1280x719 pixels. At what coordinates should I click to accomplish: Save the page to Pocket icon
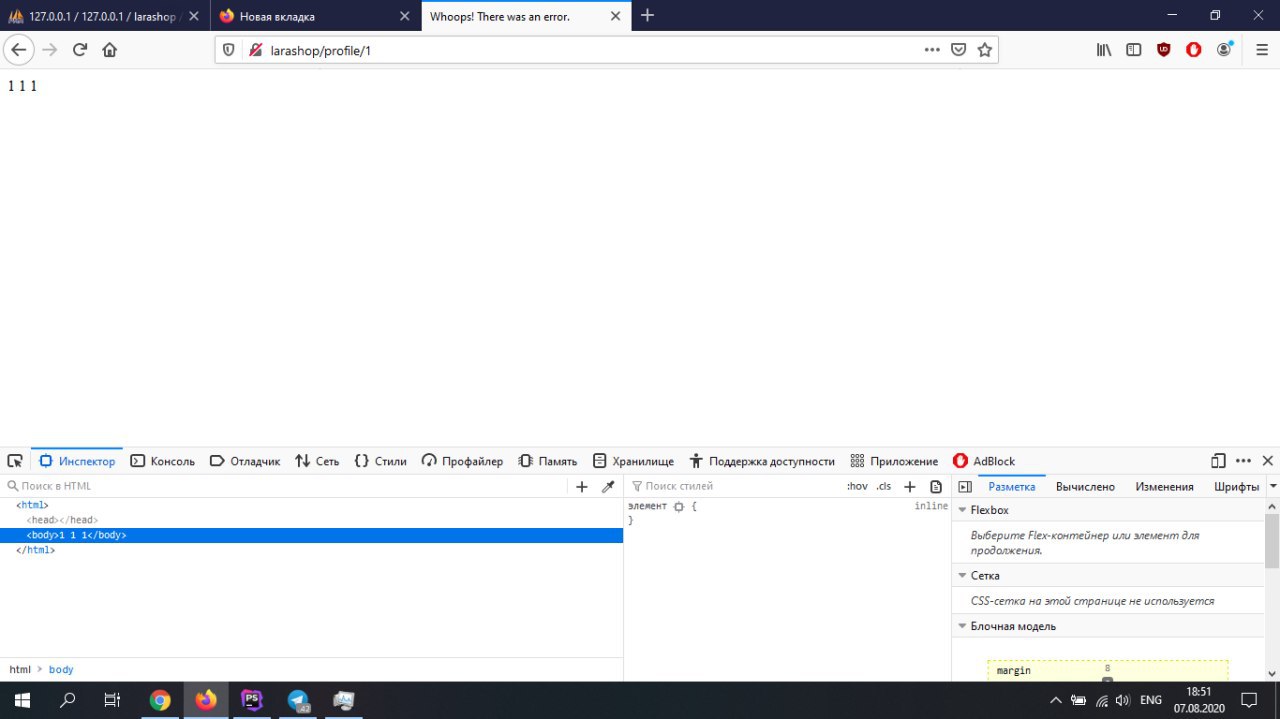(958, 50)
